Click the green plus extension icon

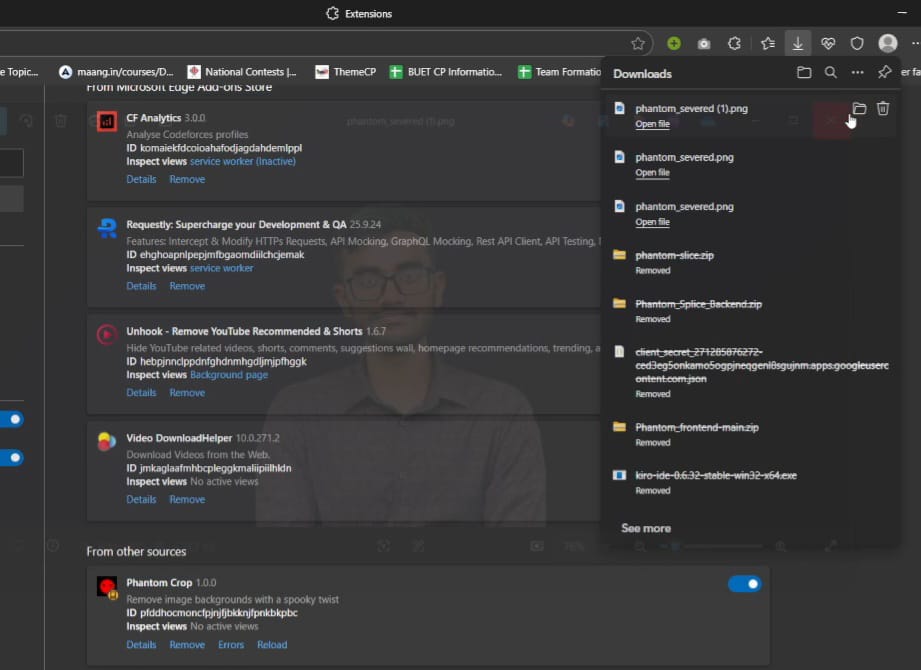[x=674, y=43]
